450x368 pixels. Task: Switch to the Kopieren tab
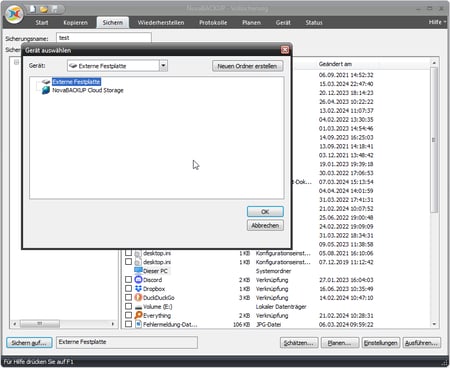coord(76,22)
